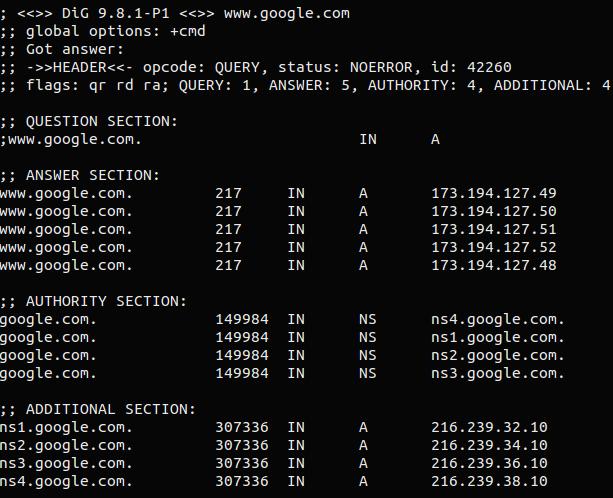Click the query id 42260
This screenshot has width=613, height=498.
coord(489,67)
